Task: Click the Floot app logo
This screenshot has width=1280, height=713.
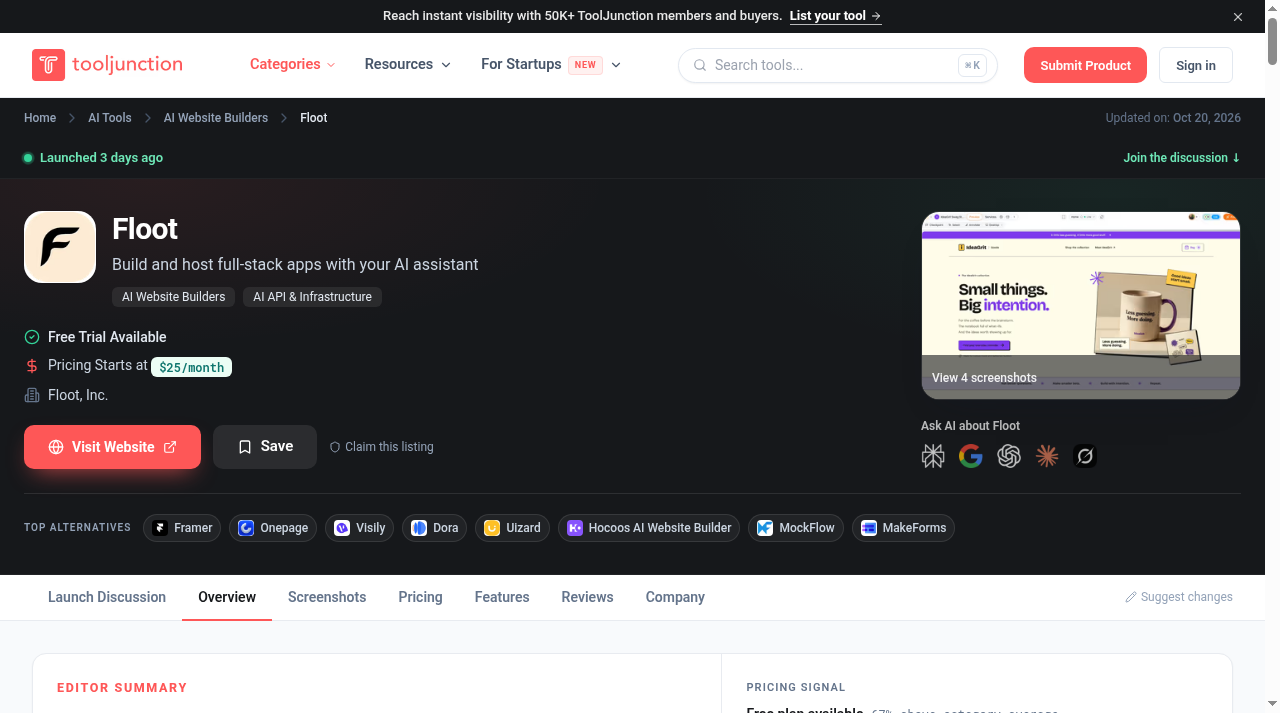Action: coord(60,247)
